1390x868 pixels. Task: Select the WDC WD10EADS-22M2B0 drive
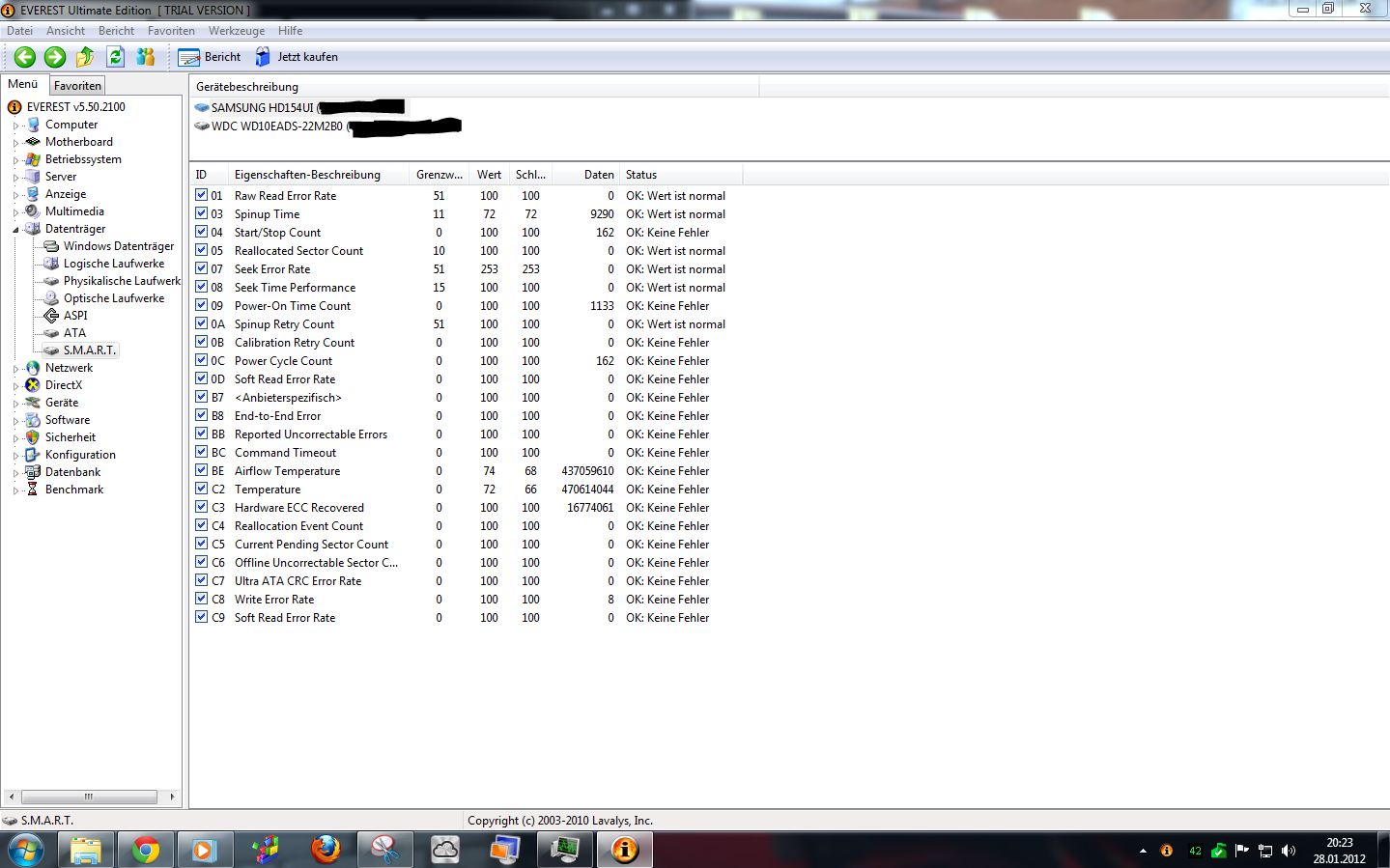[327, 126]
